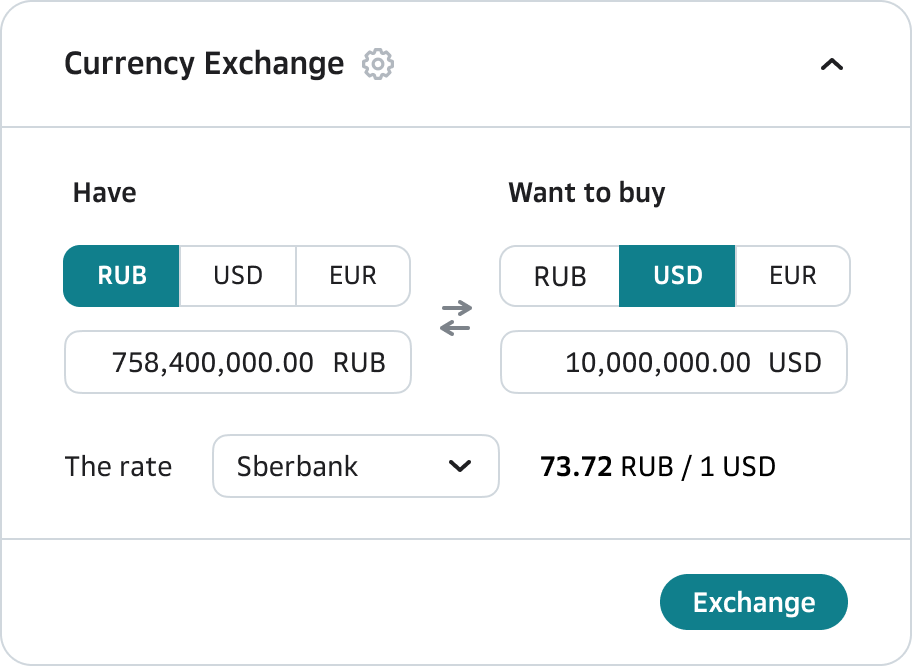
Task: Choose EUR under Want to buy
Action: point(793,276)
